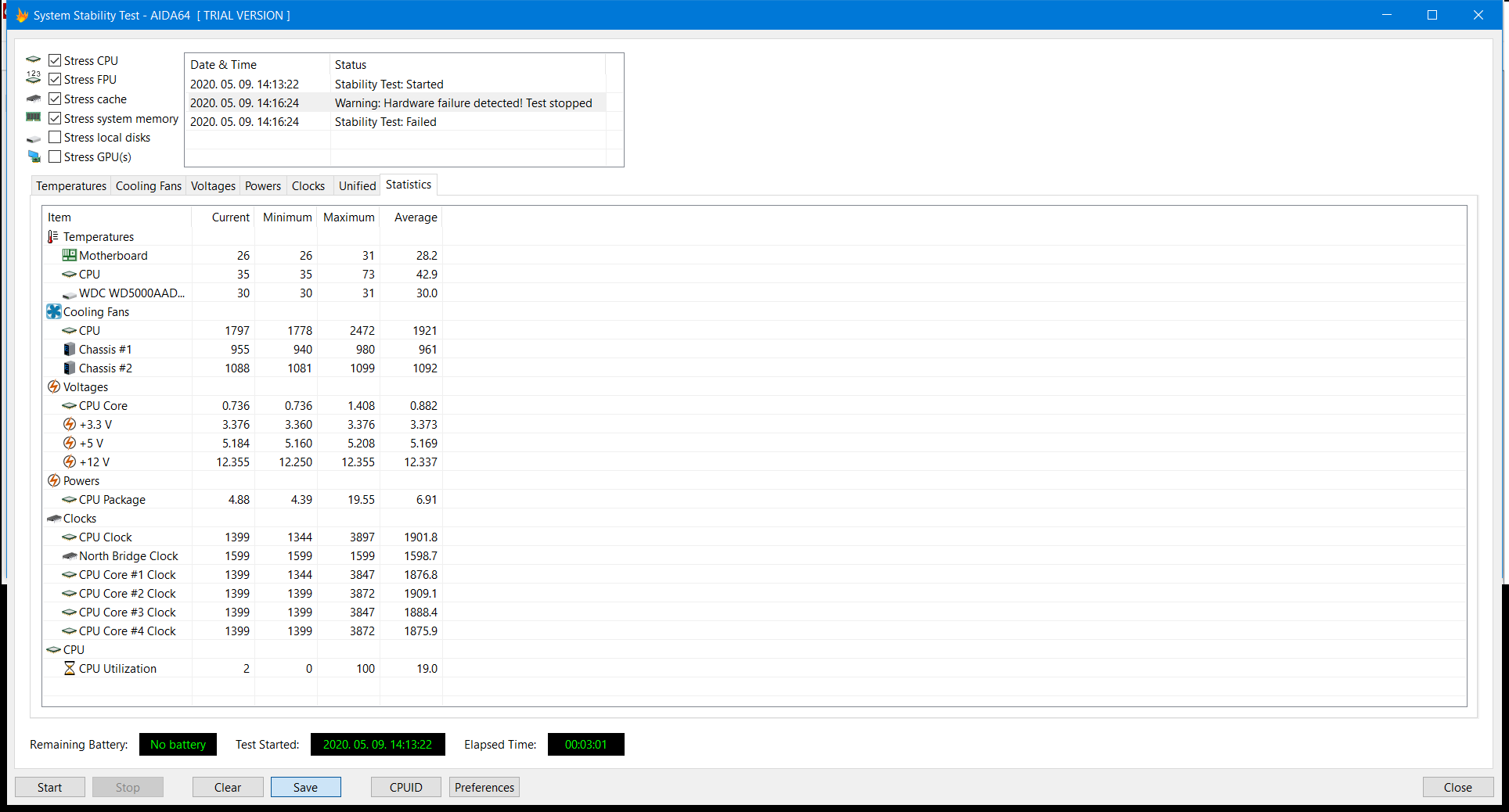Open the Unified tab

coord(357,185)
